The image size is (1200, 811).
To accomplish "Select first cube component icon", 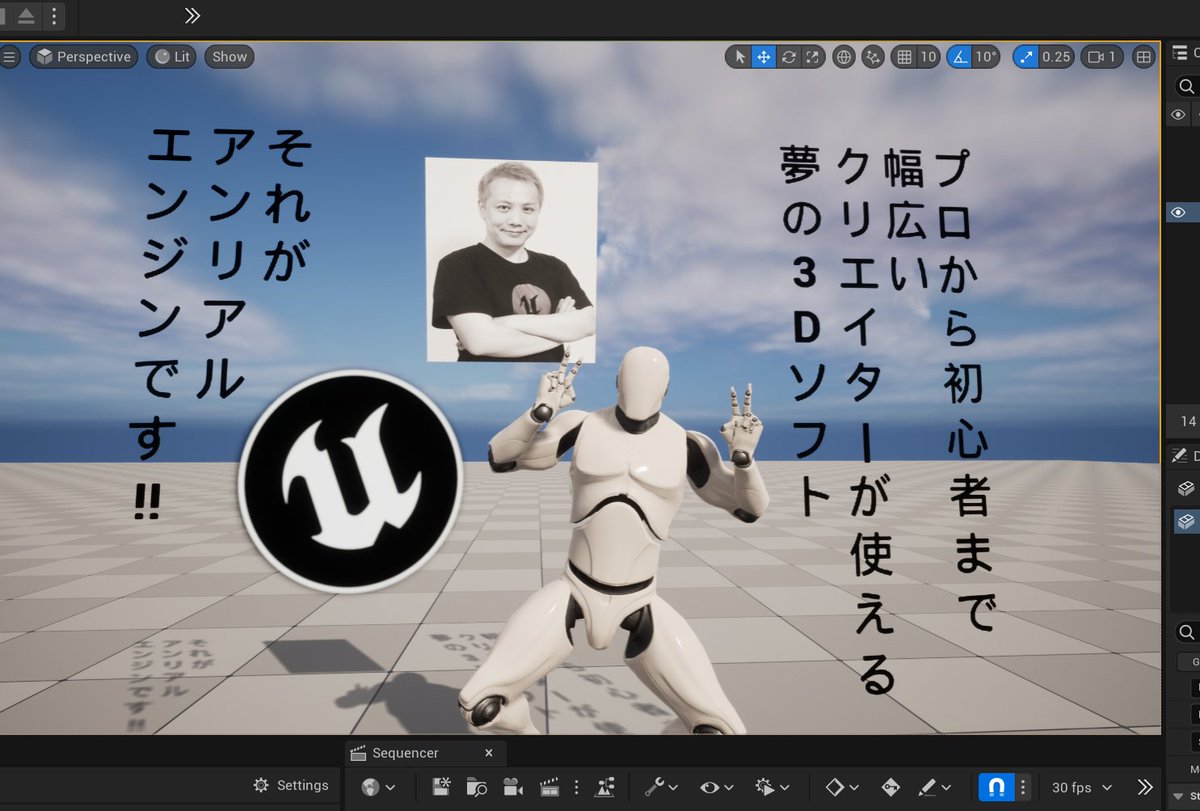I will click(1186, 489).
